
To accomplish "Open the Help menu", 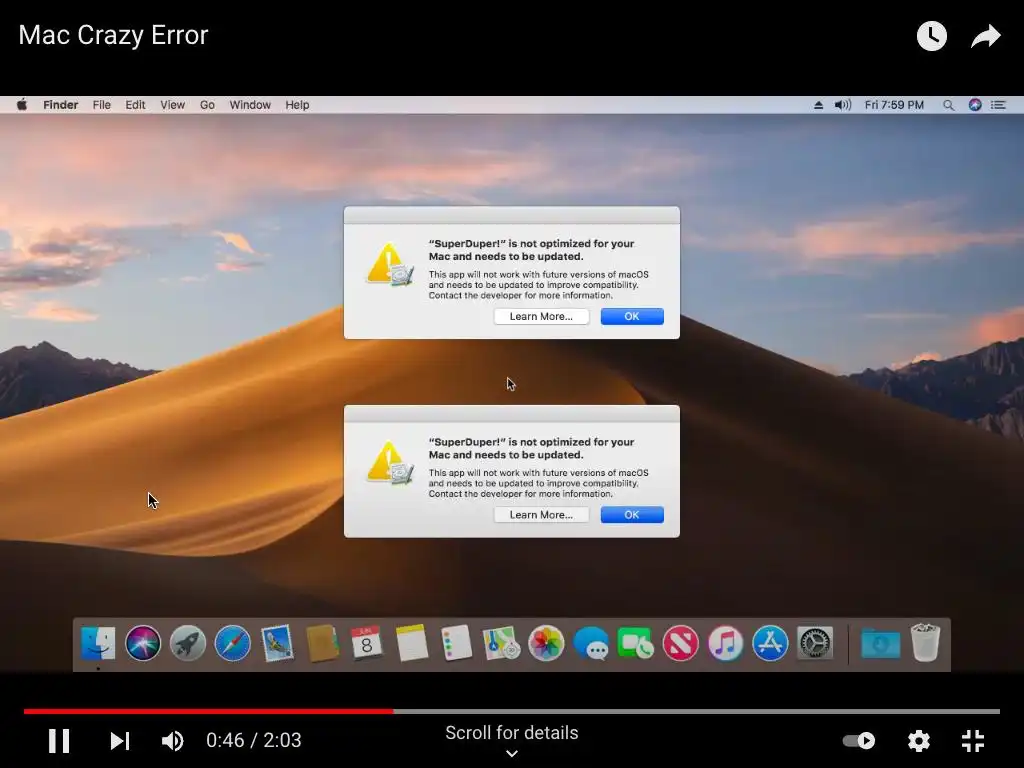I will pyautogui.click(x=297, y=104).
